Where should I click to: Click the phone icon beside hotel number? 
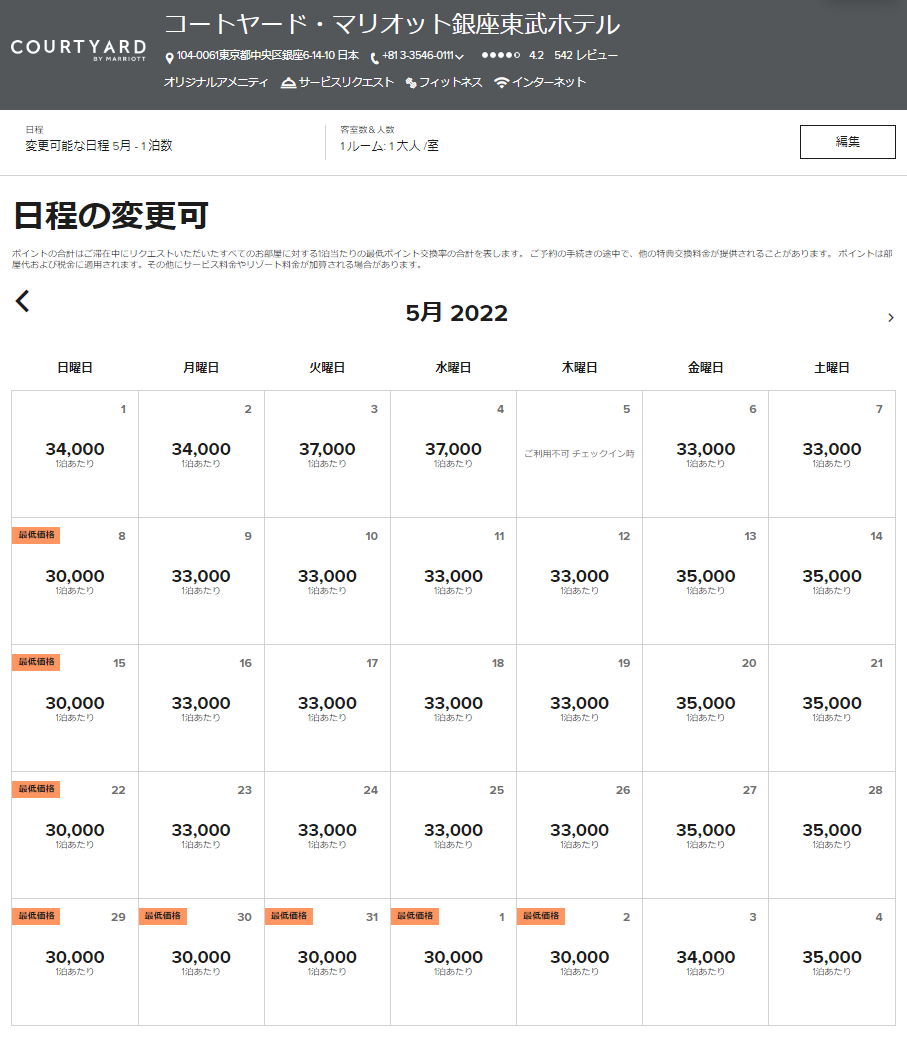tap(374, 58)
